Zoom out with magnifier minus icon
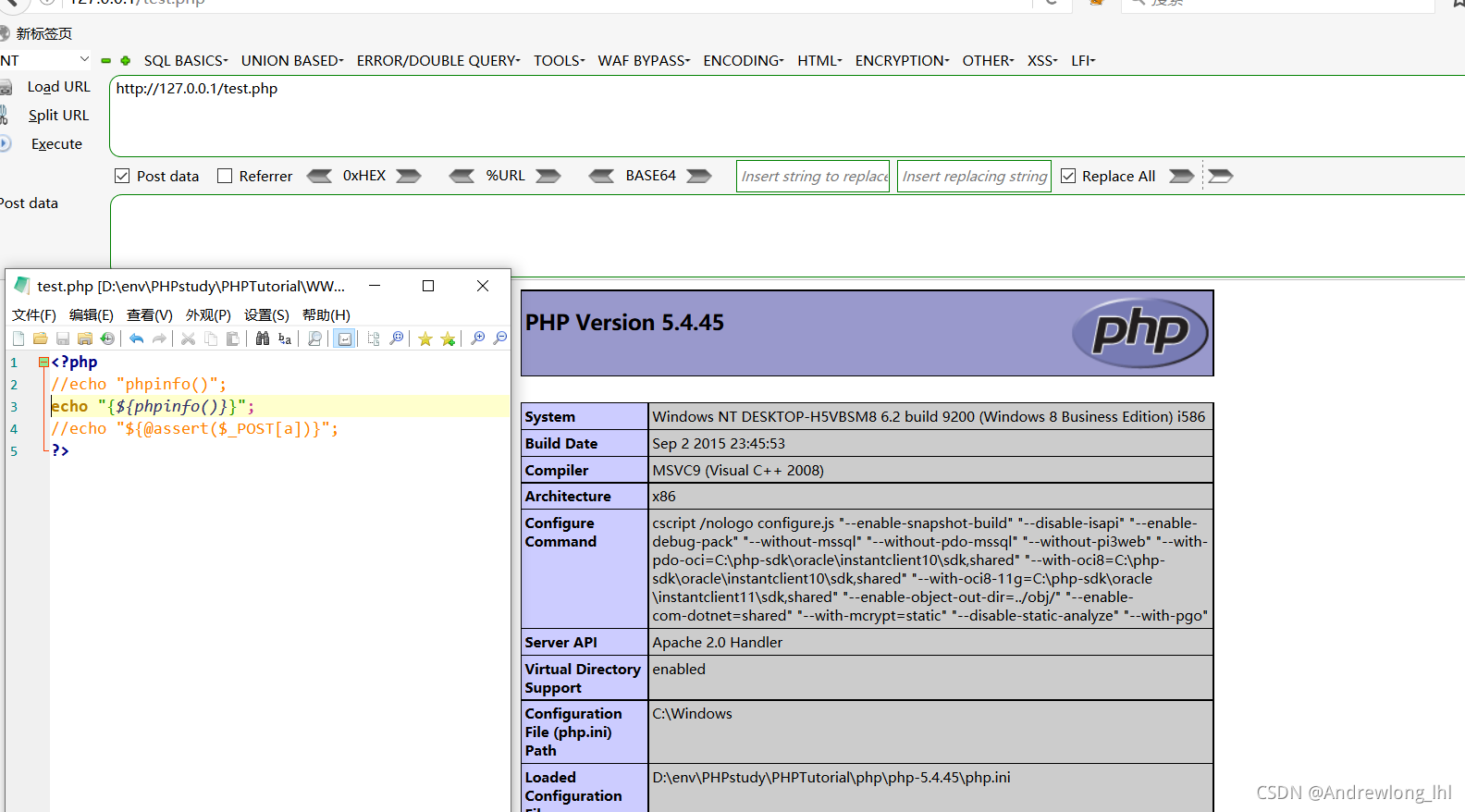This screenshot has width=1465, height=812. tap(499, 338)
